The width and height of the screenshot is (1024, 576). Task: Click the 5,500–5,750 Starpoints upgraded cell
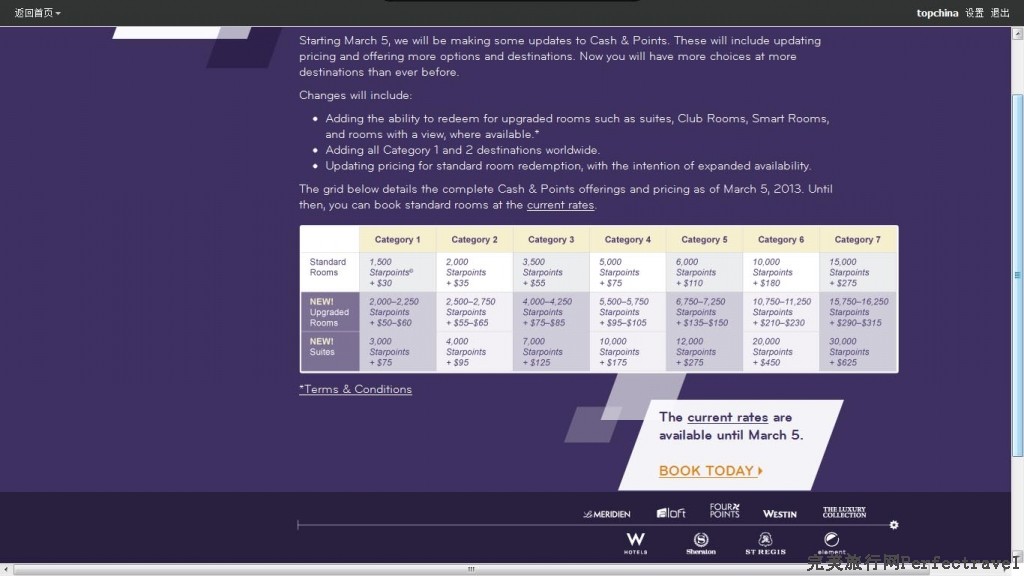(x=628, y=312)
